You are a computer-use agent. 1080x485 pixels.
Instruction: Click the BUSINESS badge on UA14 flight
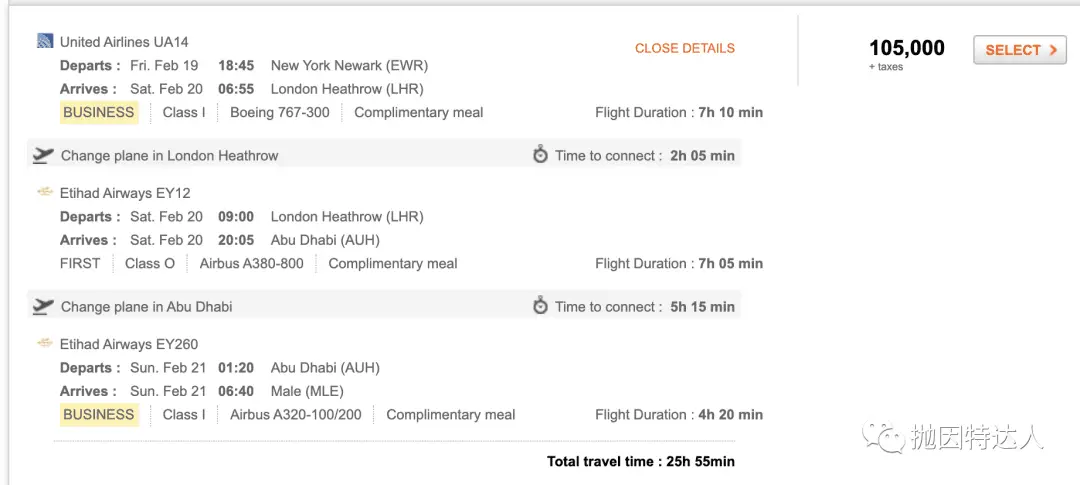tap(98, 112)
